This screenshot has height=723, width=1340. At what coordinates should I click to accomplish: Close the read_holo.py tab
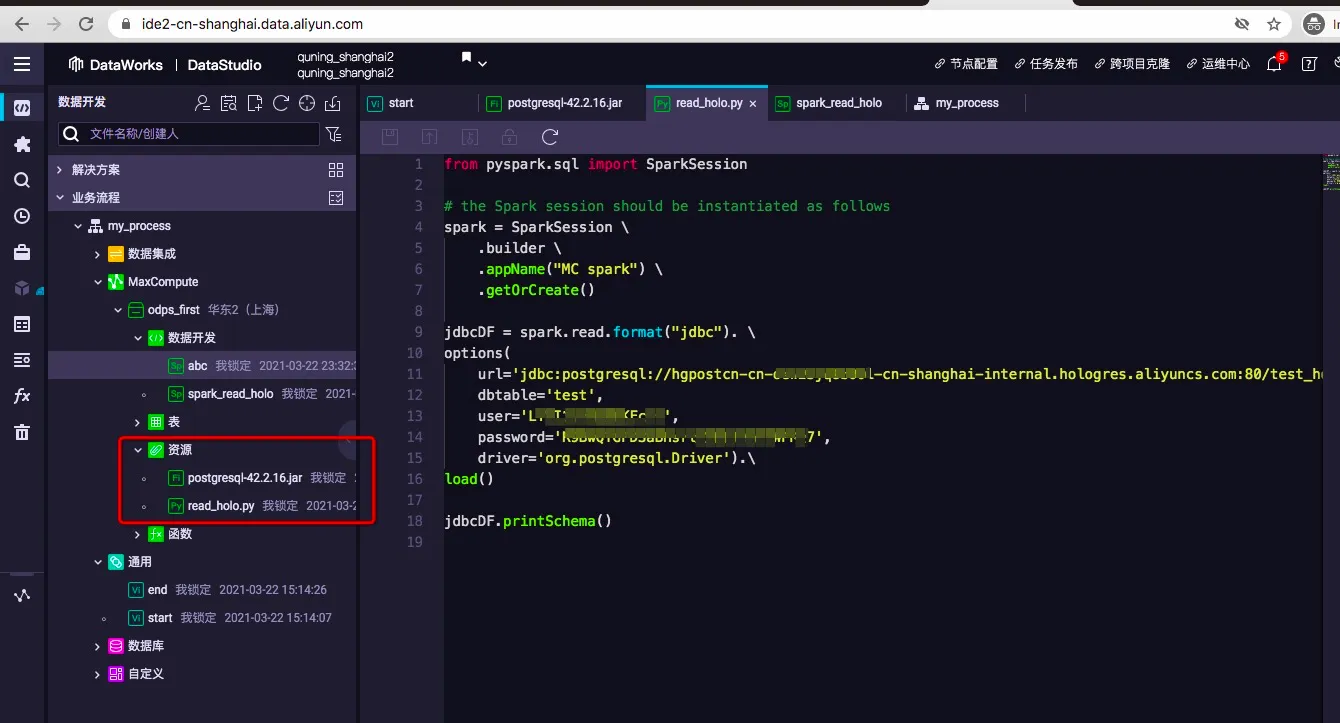pos(753,103)
